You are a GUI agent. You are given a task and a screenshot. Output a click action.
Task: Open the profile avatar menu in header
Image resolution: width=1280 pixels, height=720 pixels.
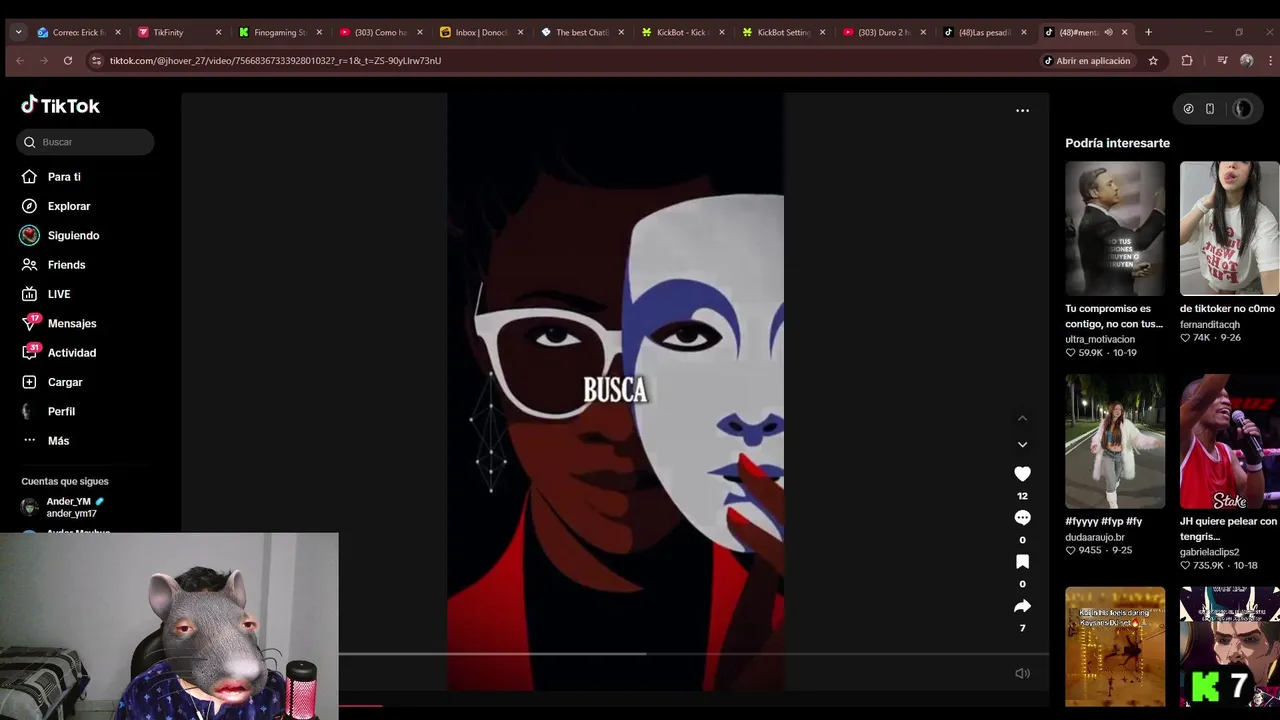[1242, 109]
